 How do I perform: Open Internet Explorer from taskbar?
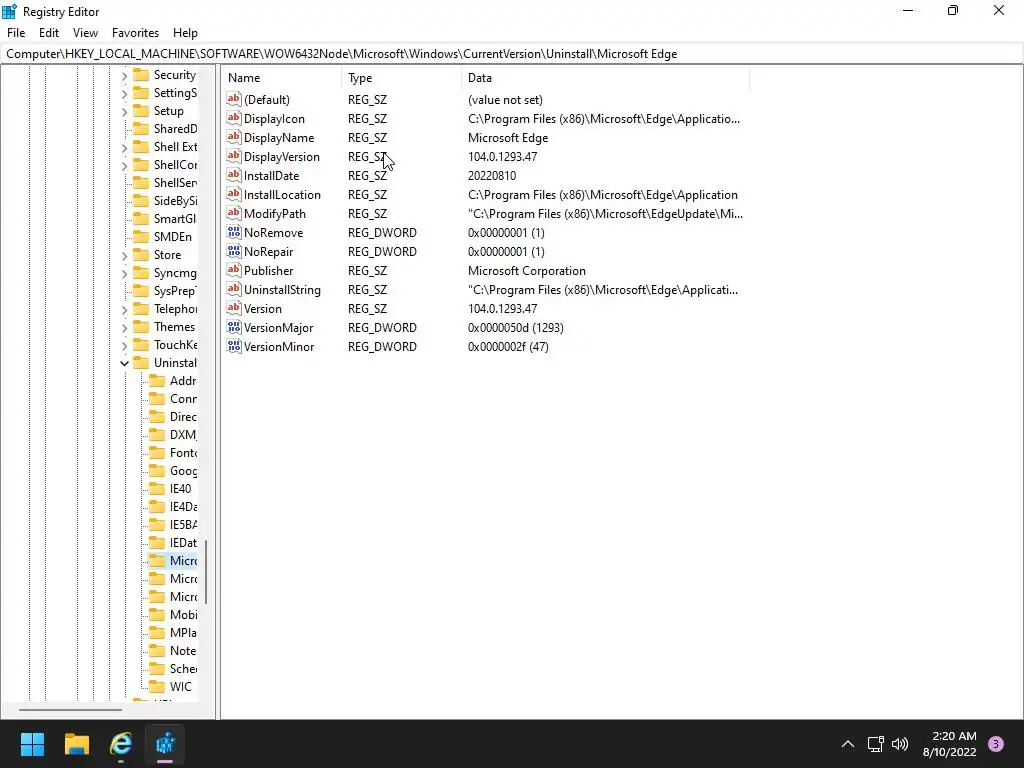[121, 744]
